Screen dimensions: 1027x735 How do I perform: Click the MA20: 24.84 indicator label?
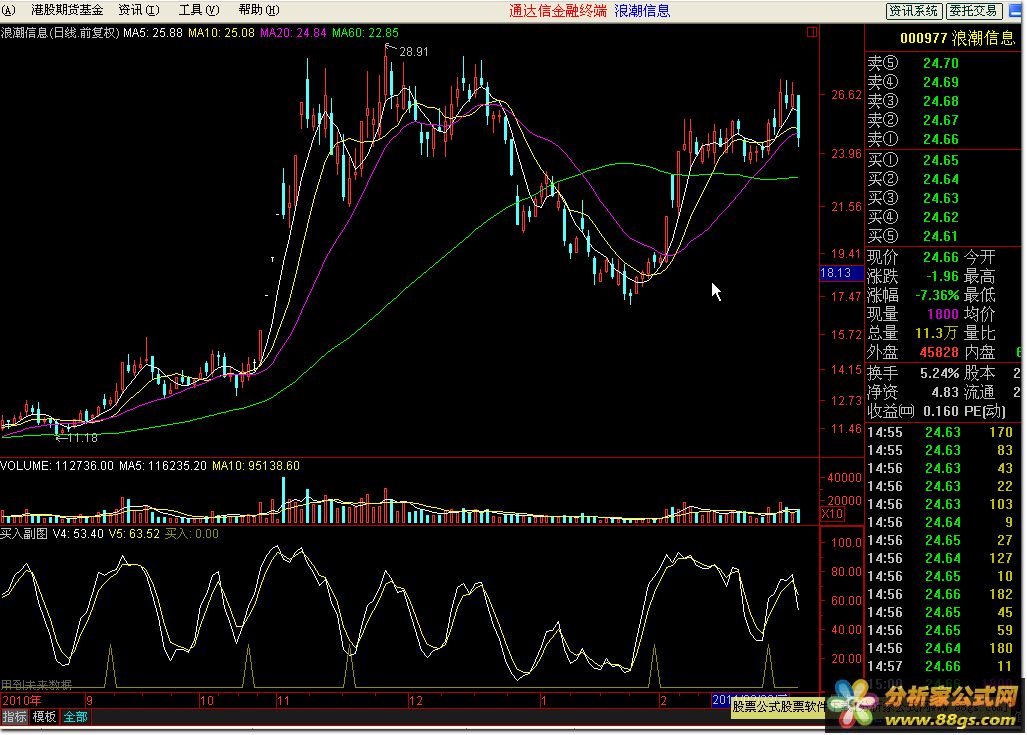(x=293, y=32)
